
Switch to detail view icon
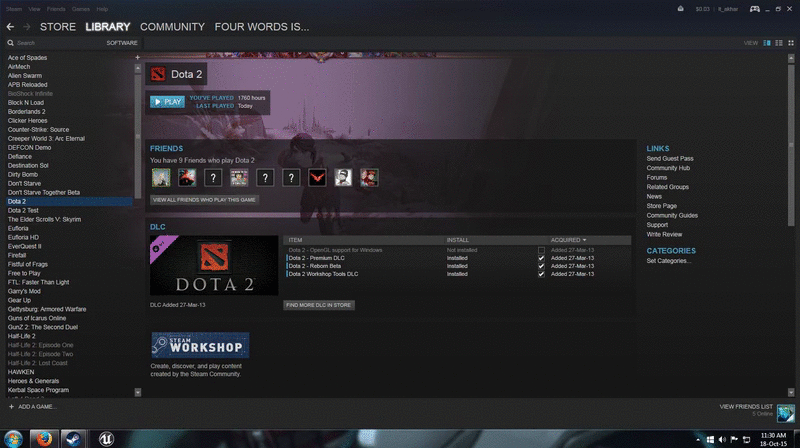pyautogui.click(x=767, y=43)
